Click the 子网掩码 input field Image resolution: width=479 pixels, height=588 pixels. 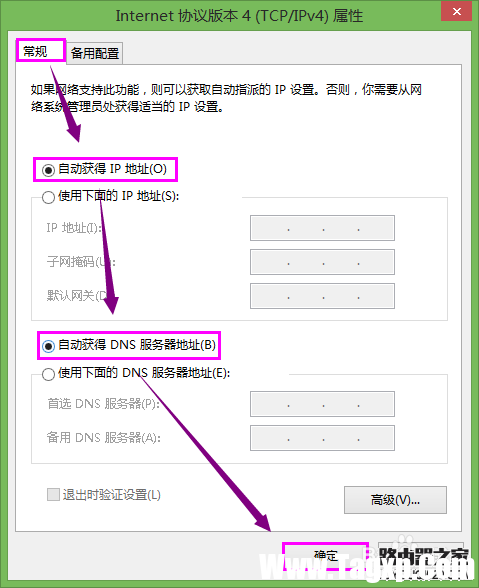[x=322, y=262]
